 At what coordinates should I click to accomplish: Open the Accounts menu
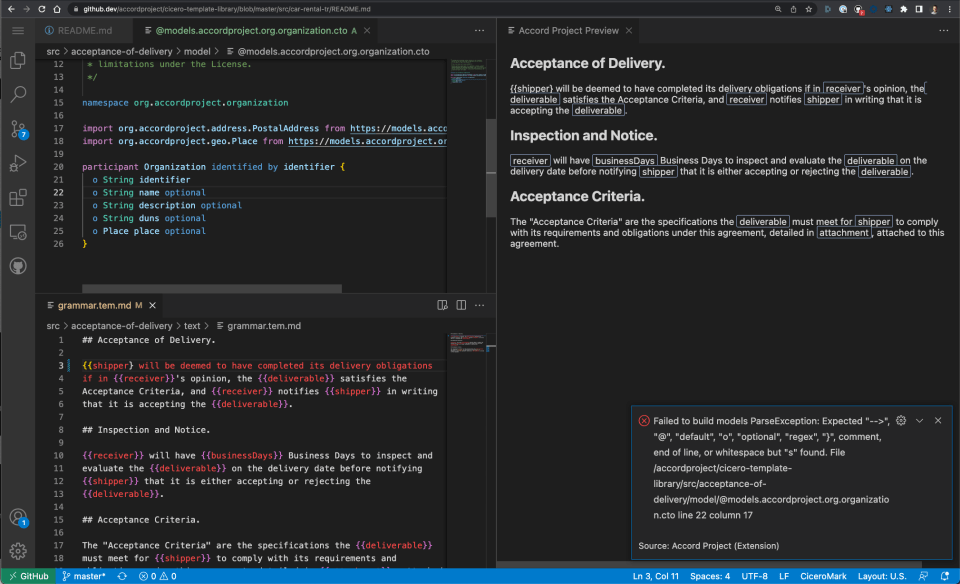(18, 518)
